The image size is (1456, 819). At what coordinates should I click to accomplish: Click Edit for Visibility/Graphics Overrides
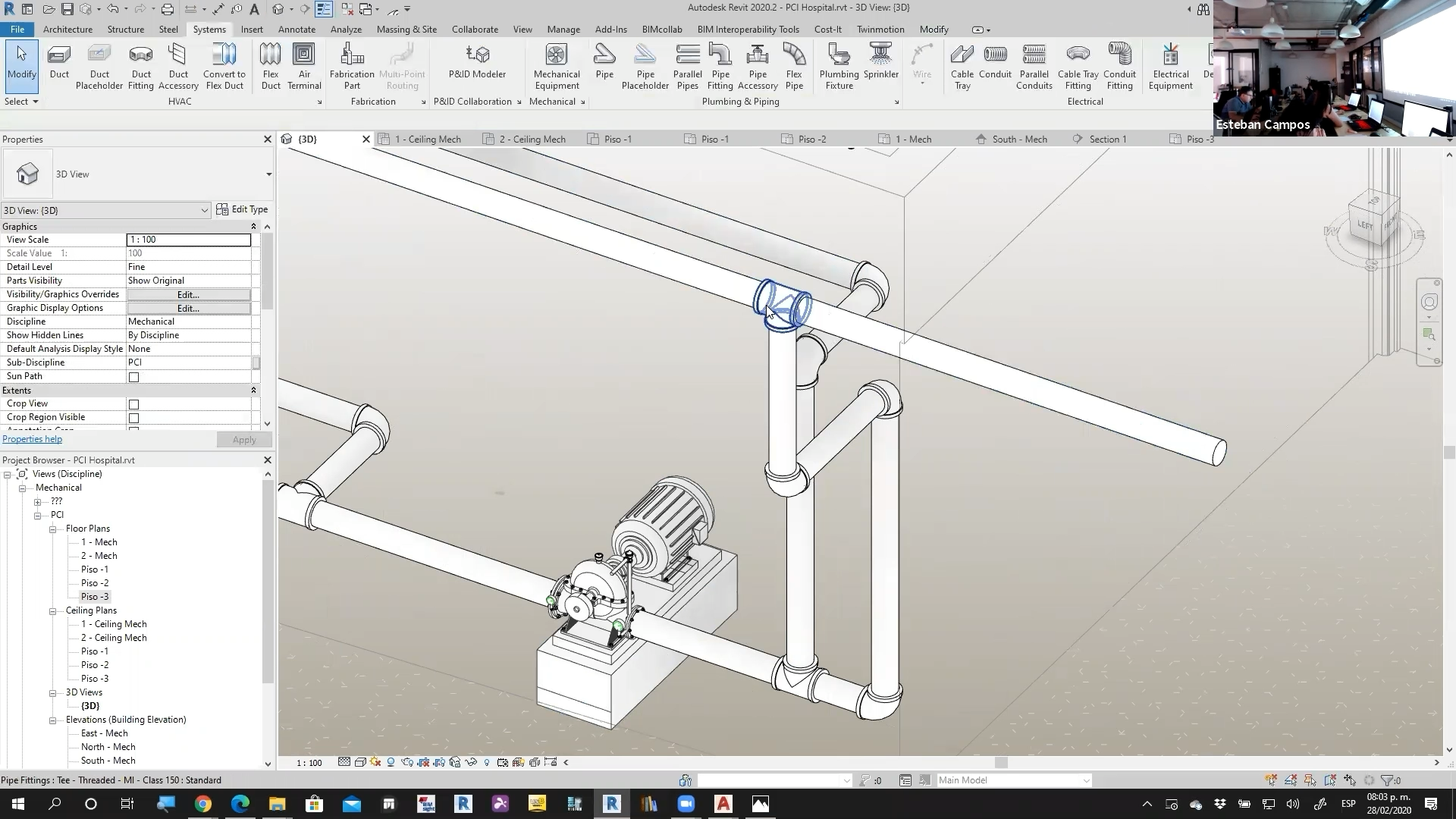[188, 294]
